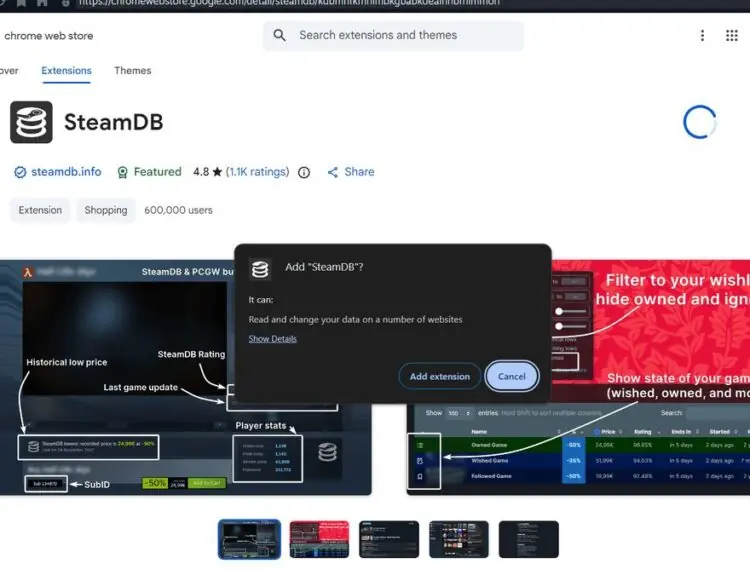Select the first screenshot thumbnail

tap(249, 539)
